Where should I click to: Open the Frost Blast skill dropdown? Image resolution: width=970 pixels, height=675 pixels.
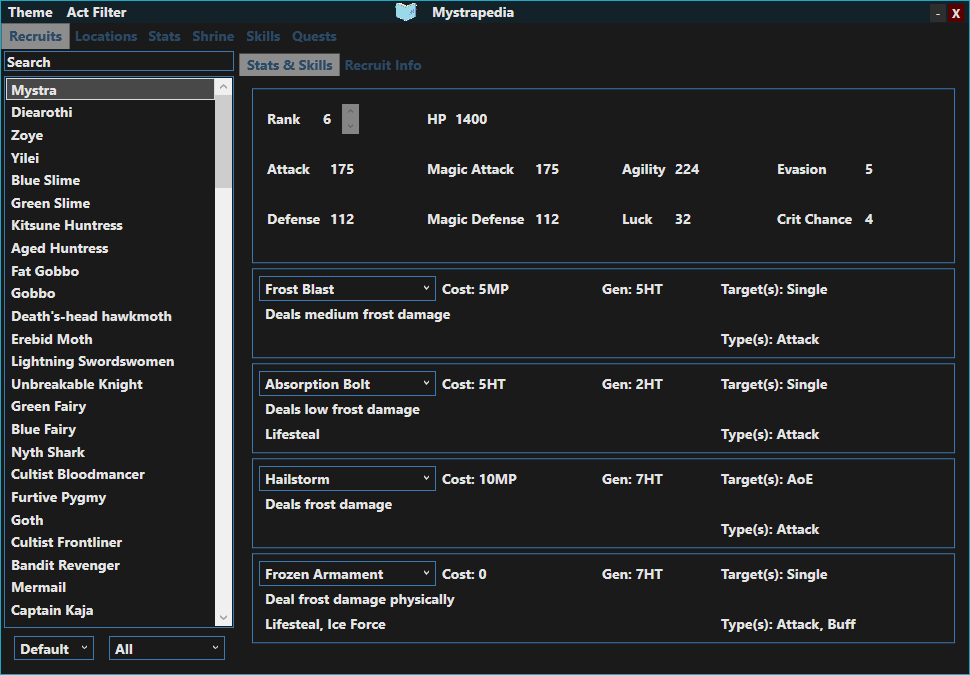click(x=347, y=289)
